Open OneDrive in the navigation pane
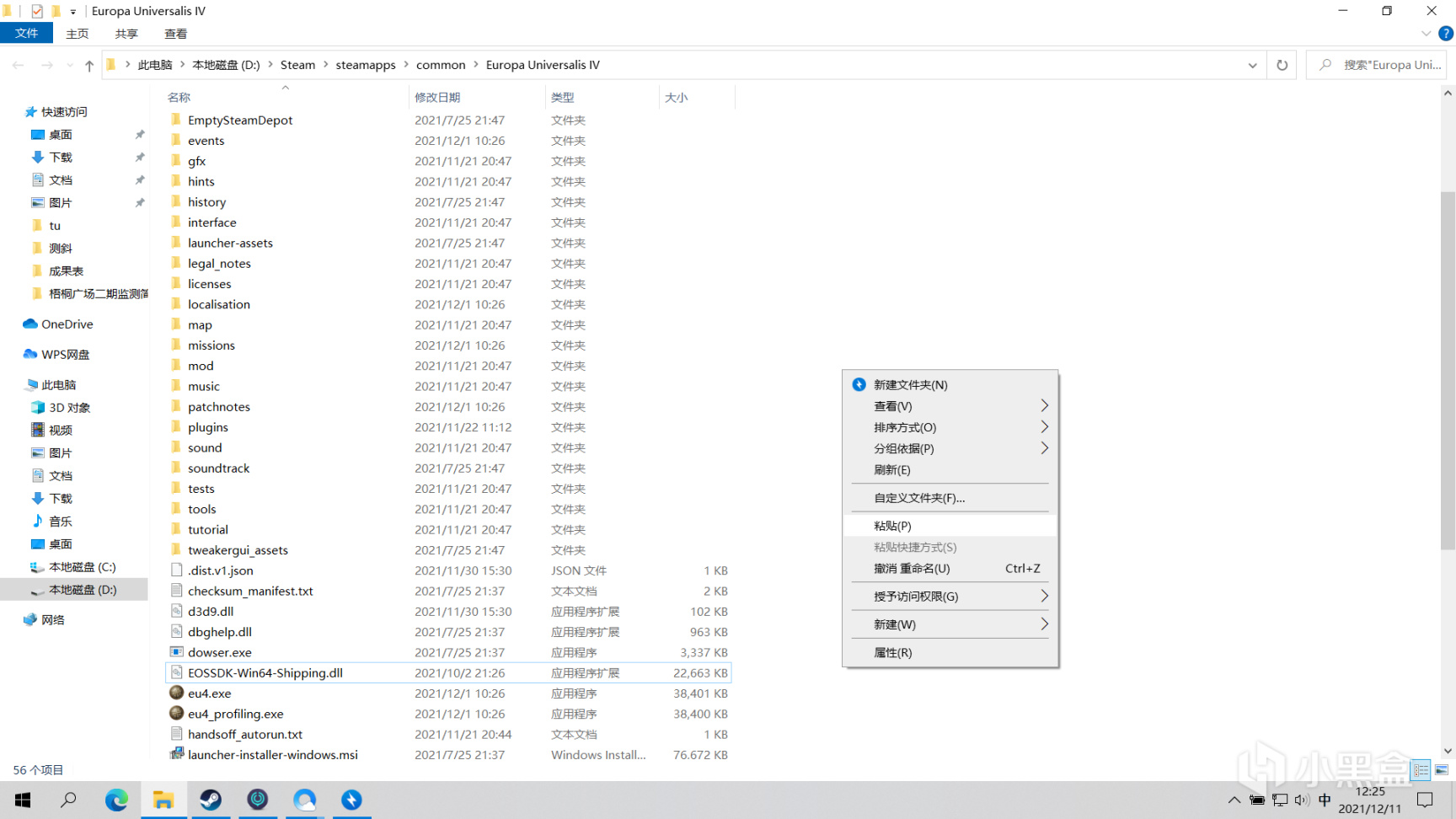Viewport: 1456px width, 819px height. pos(67,324)
